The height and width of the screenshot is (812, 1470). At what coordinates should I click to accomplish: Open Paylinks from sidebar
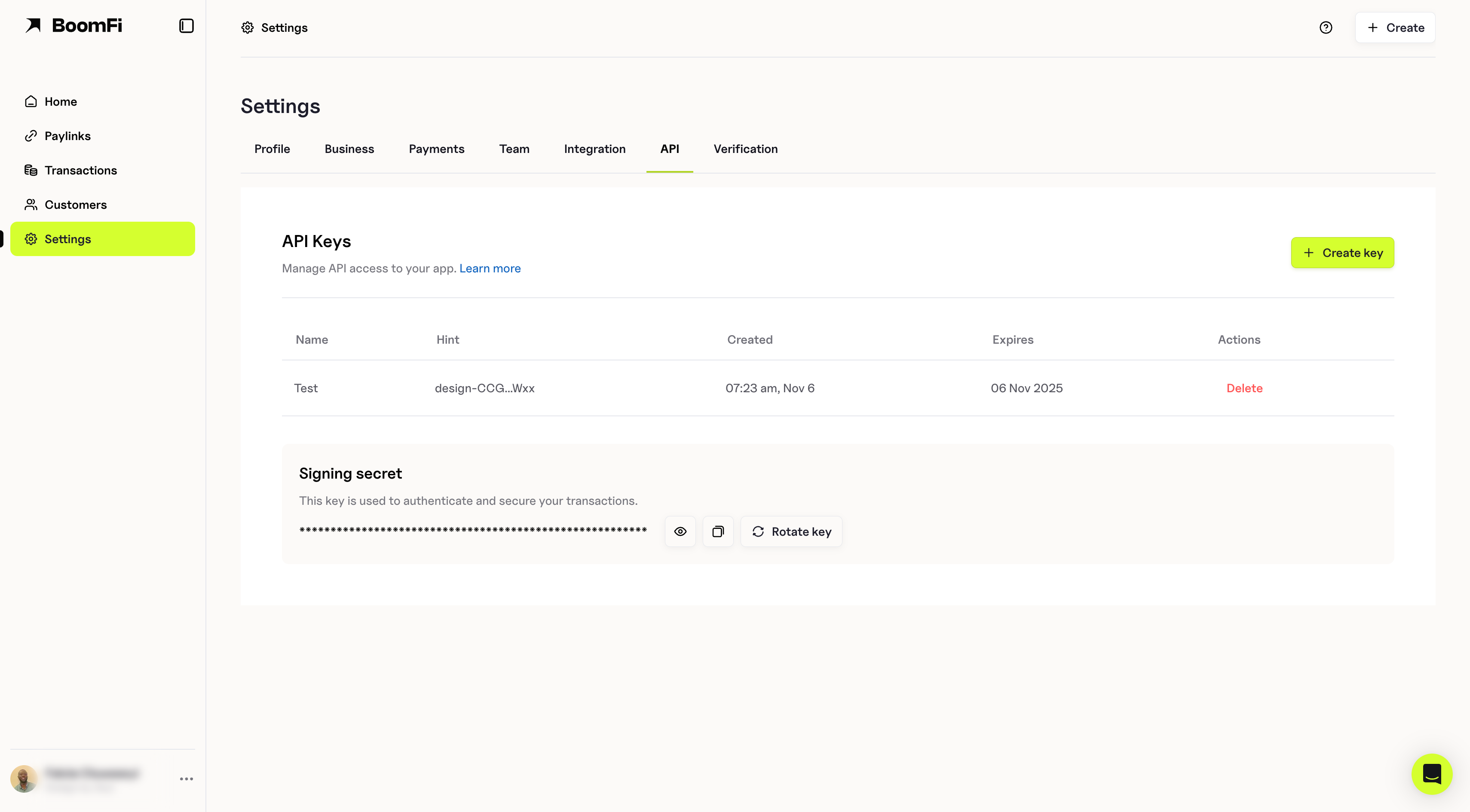[x=67, y=136]
